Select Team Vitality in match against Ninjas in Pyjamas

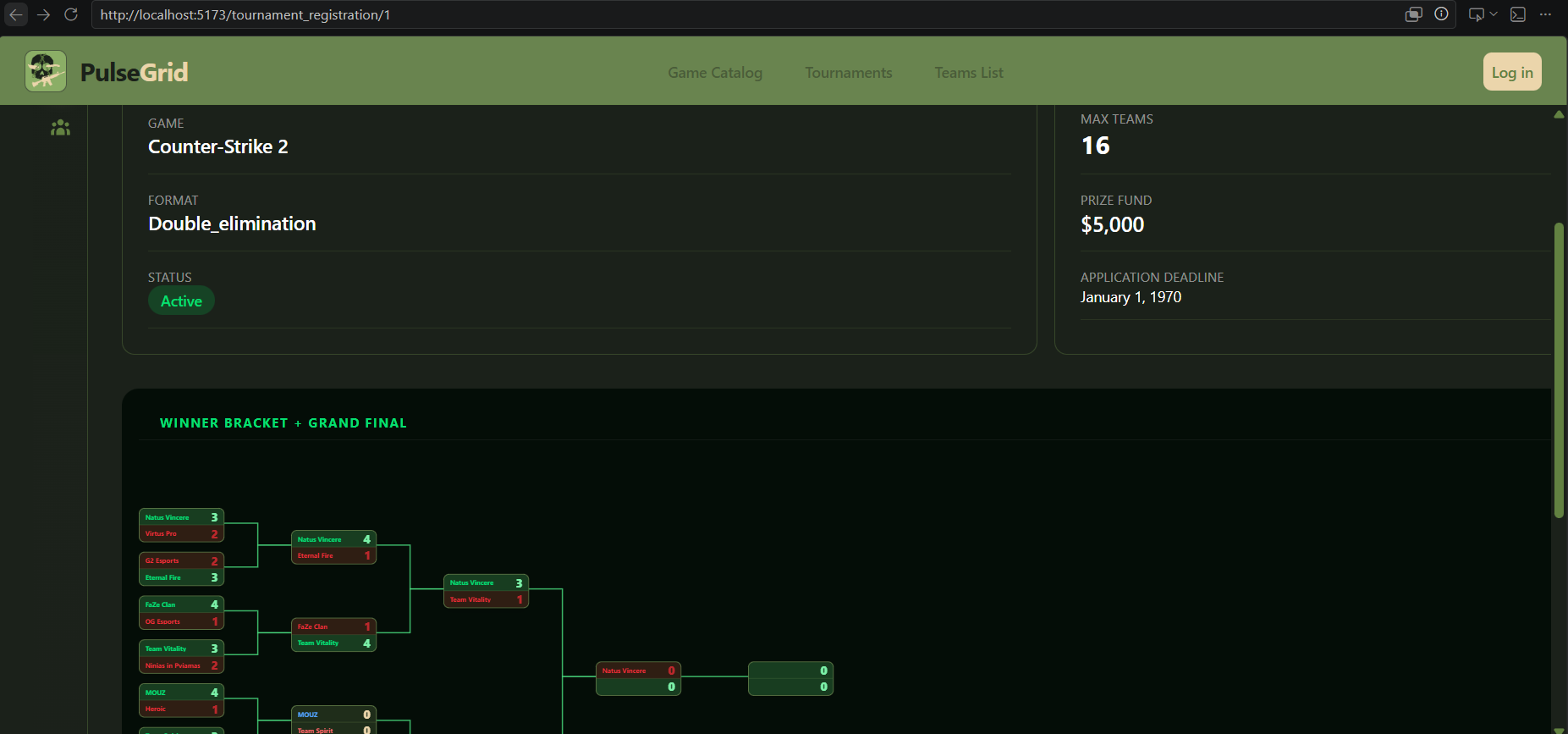click(x=181, y=648)
